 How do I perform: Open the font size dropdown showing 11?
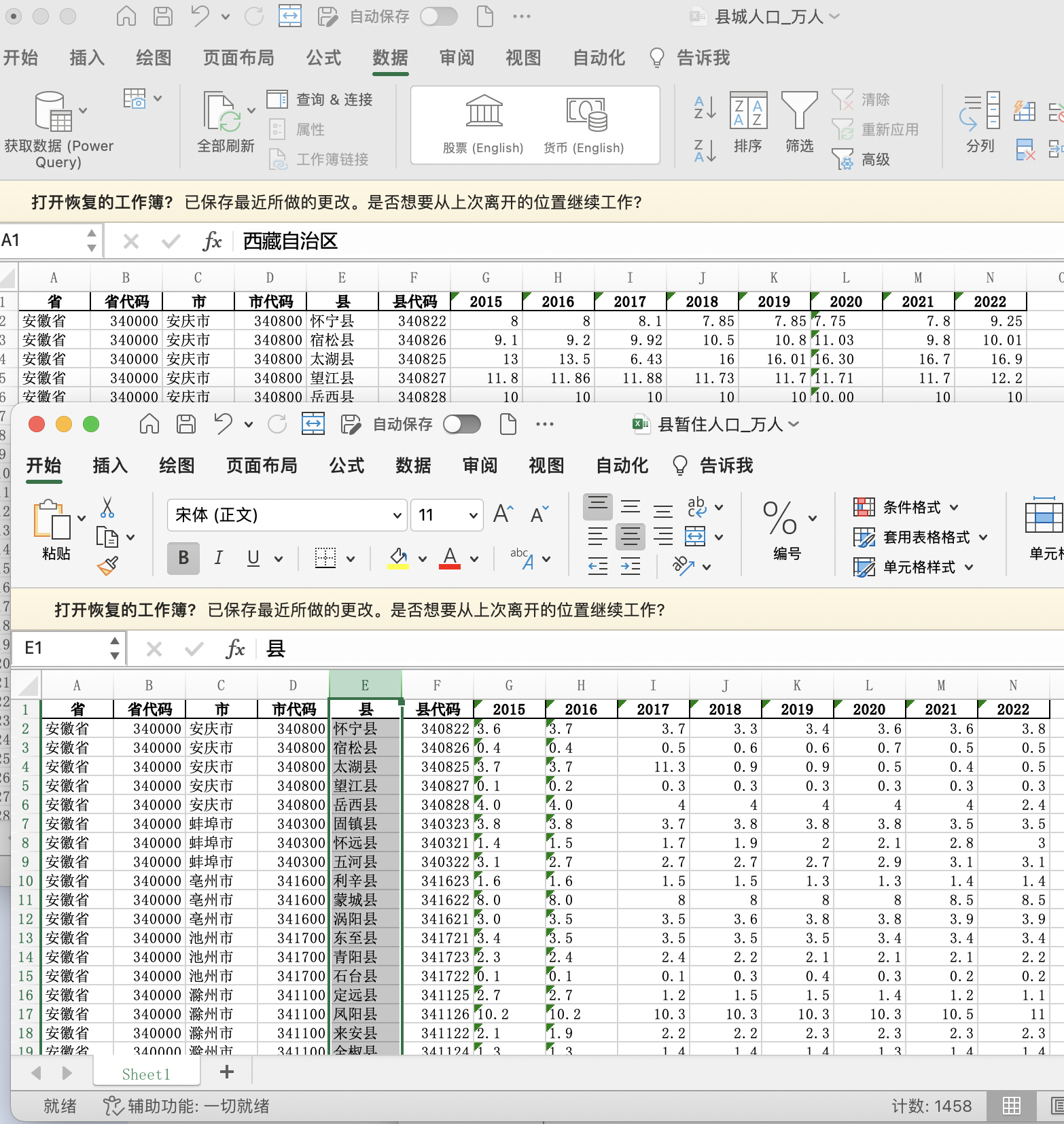click(x=473, y=515)
